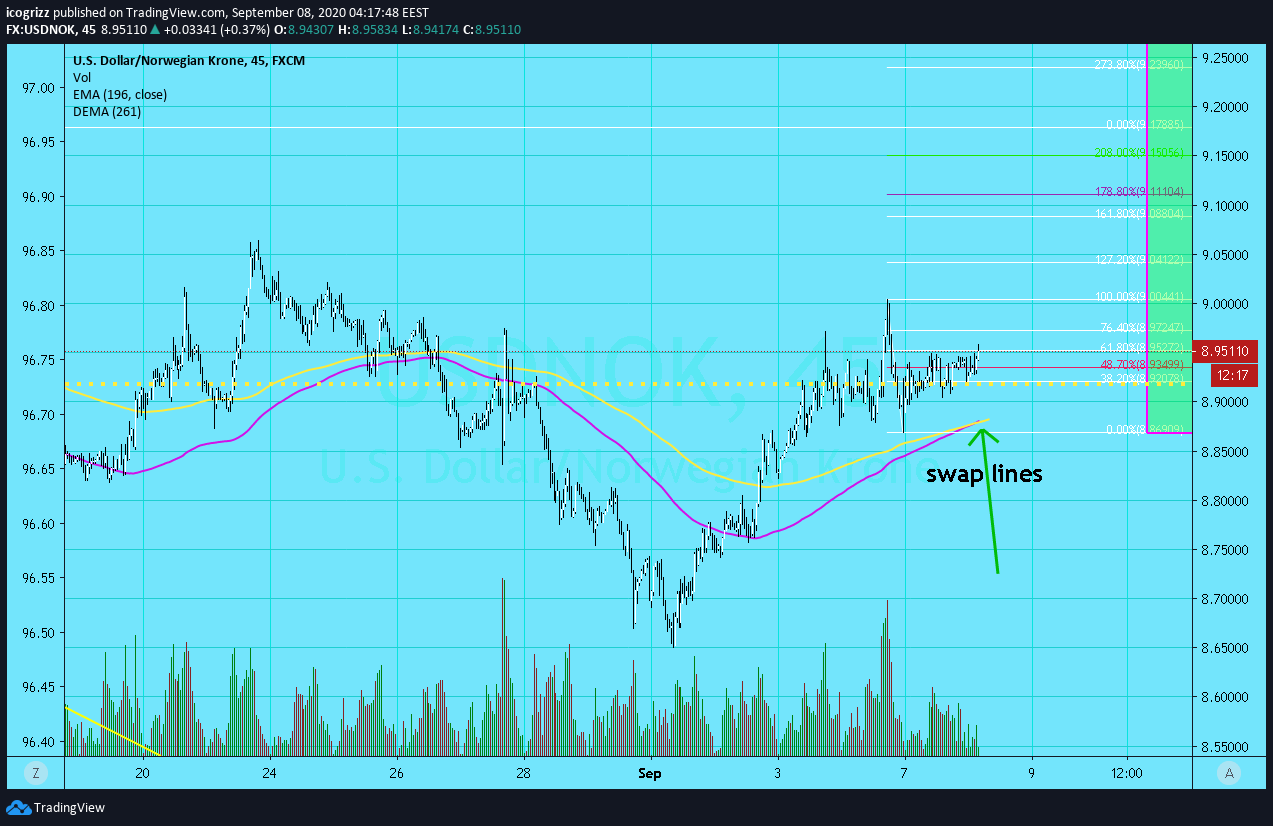
Task: Open the TradingView logo link
Action: pos(56,807)
